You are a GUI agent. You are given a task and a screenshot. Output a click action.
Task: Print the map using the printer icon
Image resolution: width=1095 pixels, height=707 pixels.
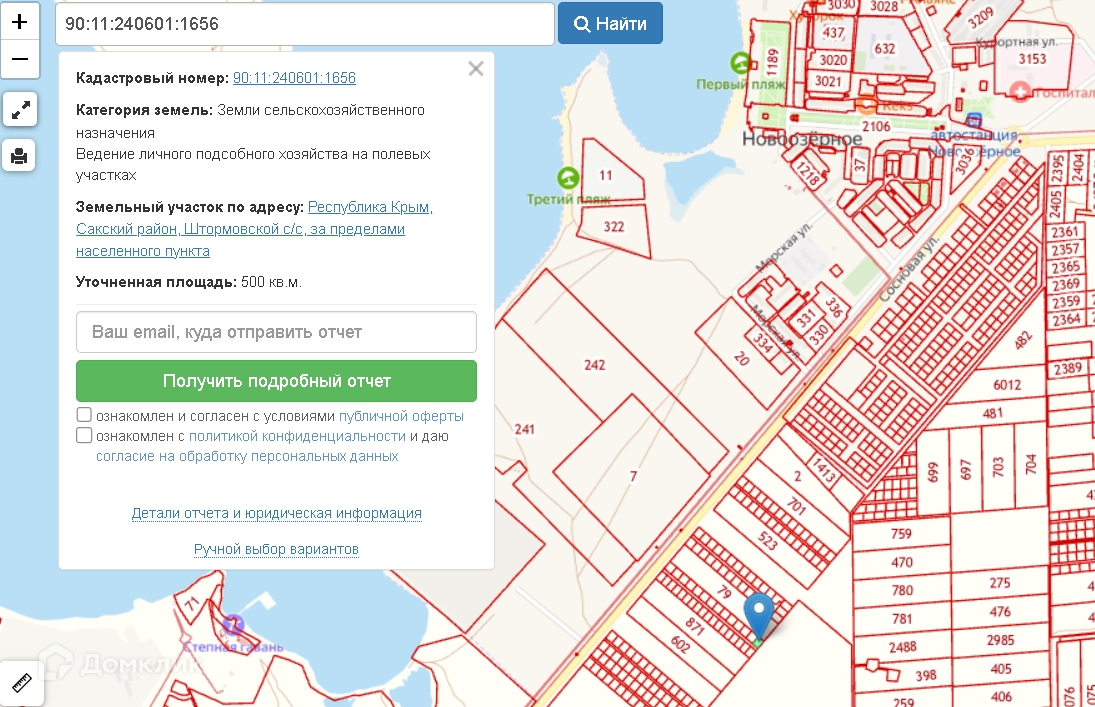point(19,155)
